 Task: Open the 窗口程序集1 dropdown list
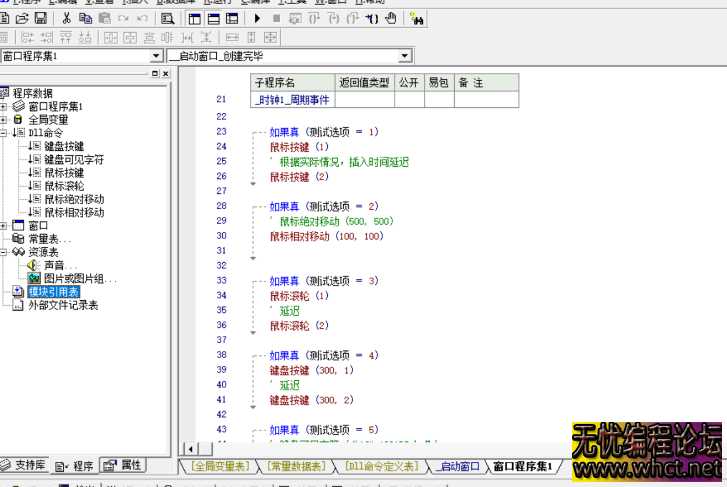pos(155,57)
